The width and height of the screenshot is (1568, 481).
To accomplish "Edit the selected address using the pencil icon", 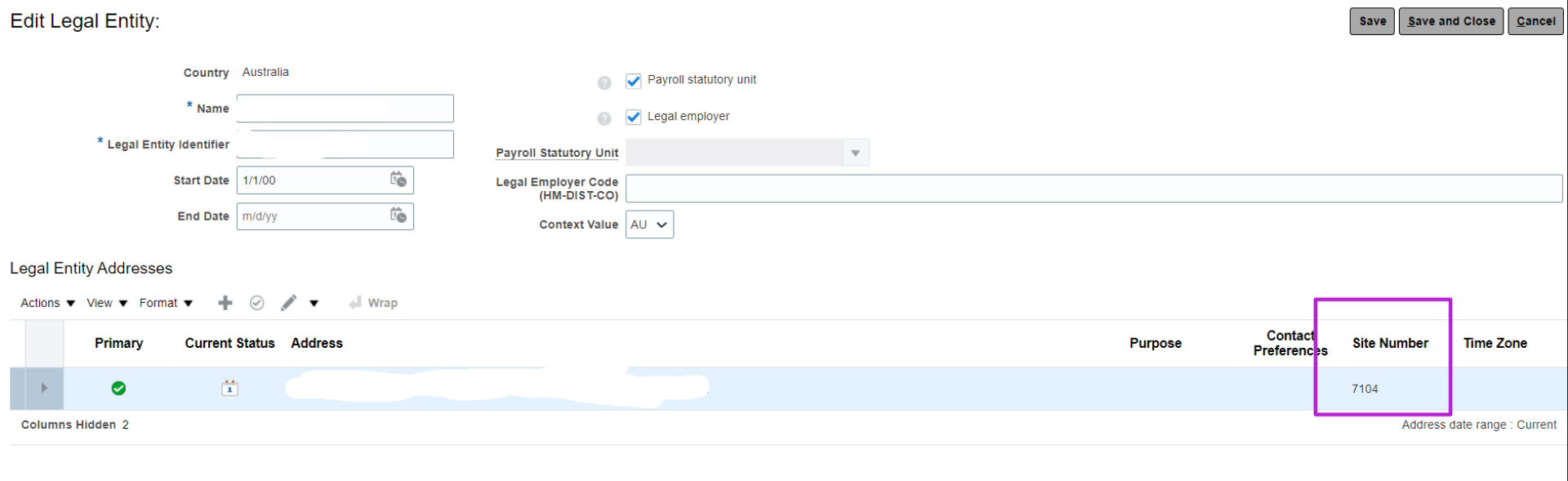I will [288, 302].
